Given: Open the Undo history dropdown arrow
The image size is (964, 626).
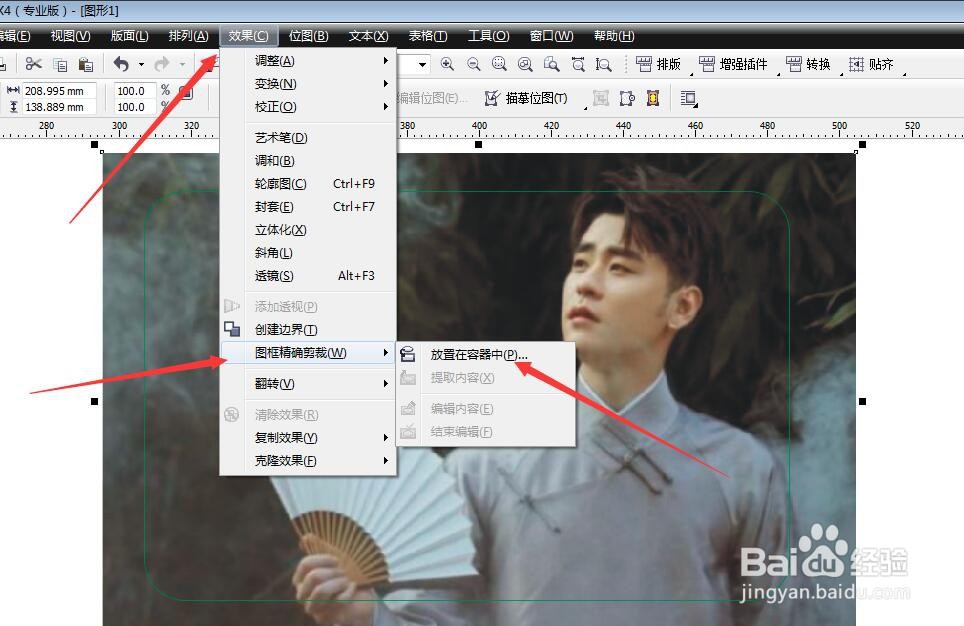Looking at the screenshot, I should 141,65.
